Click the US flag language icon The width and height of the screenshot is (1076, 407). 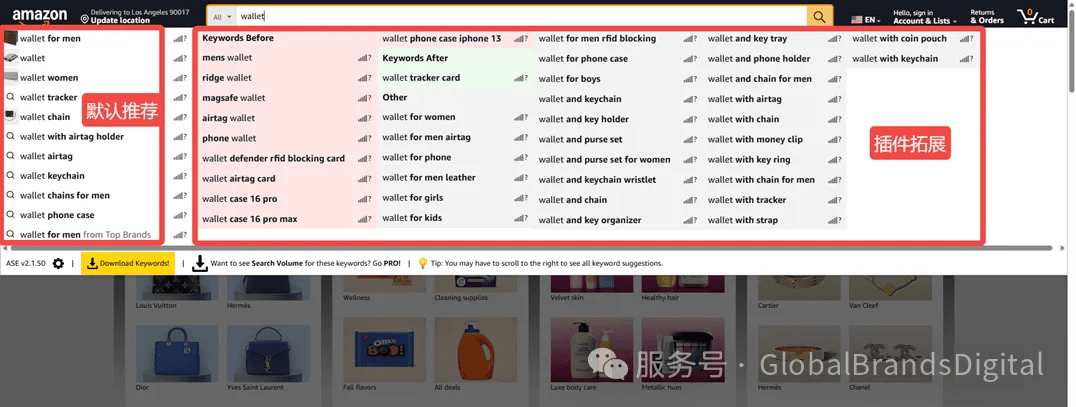856,20
